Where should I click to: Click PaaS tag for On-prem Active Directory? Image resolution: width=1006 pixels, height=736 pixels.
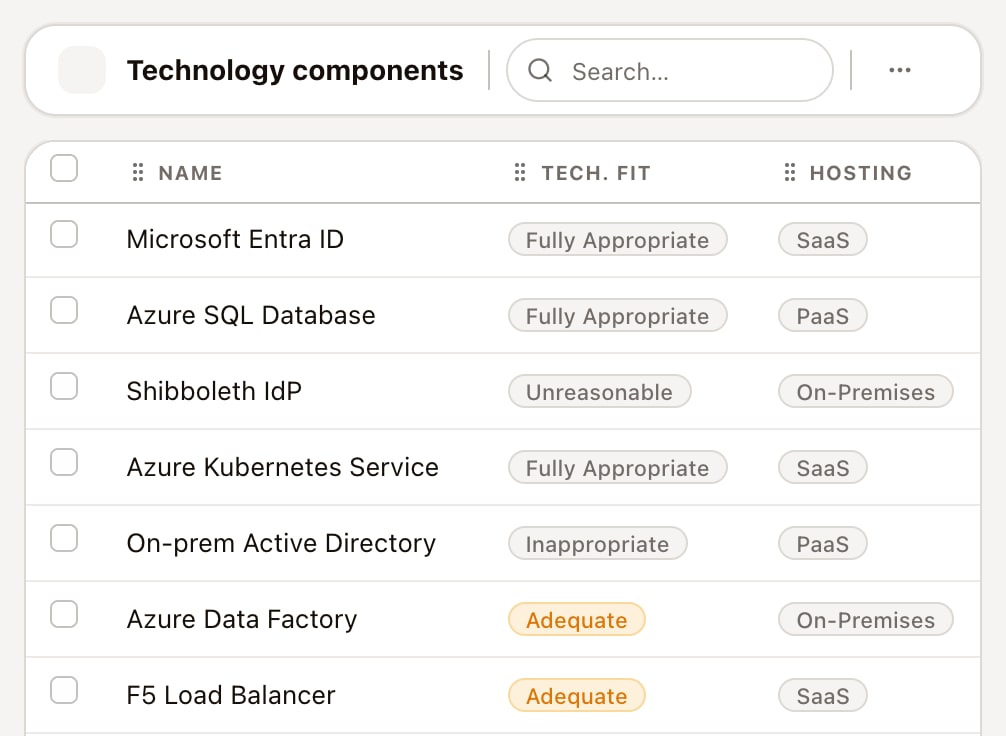823,543
